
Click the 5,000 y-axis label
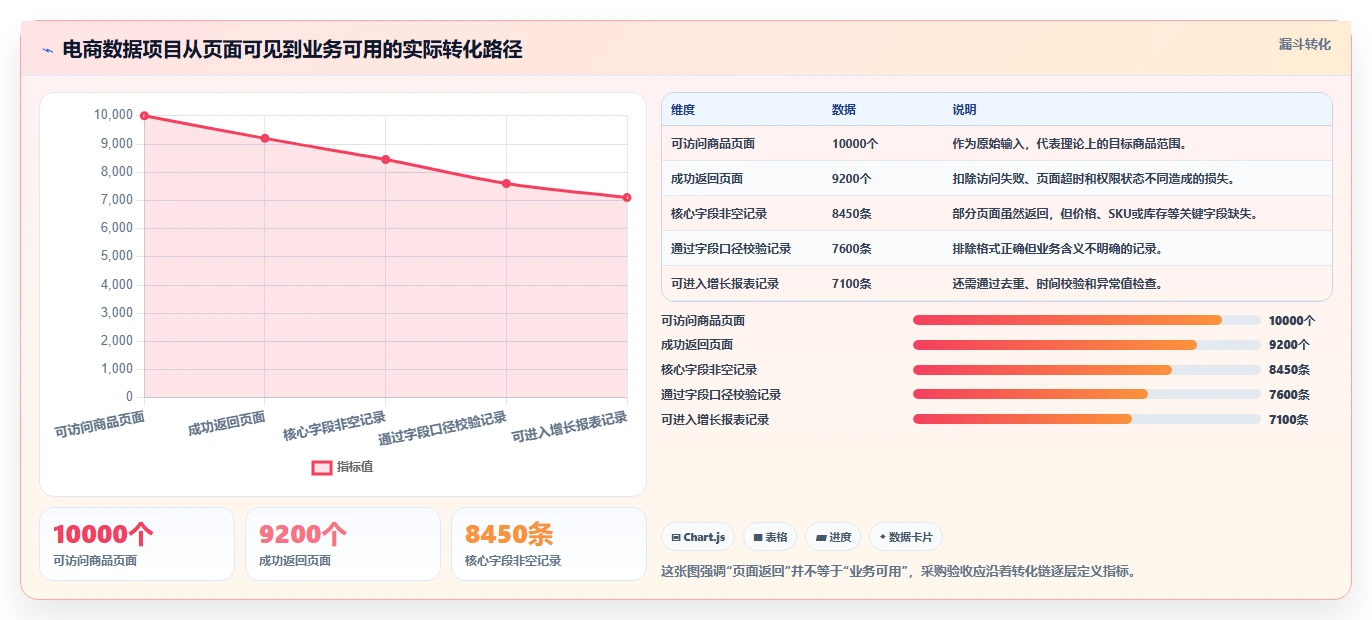pyautogui.click(x=116, y=256)
